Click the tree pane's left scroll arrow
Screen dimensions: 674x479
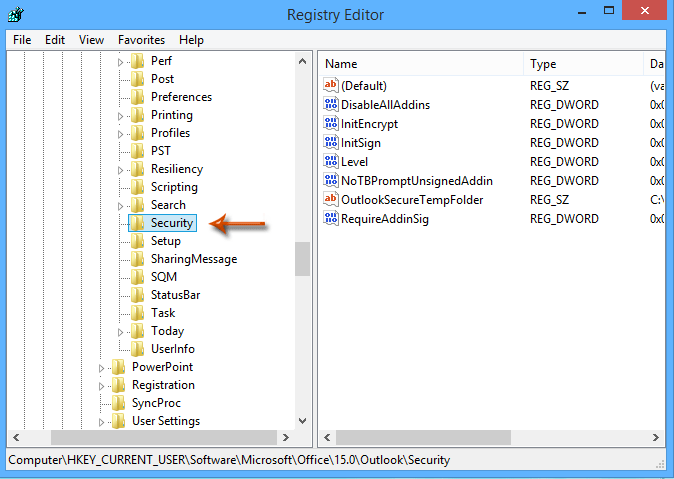click(x=16, y=437)
